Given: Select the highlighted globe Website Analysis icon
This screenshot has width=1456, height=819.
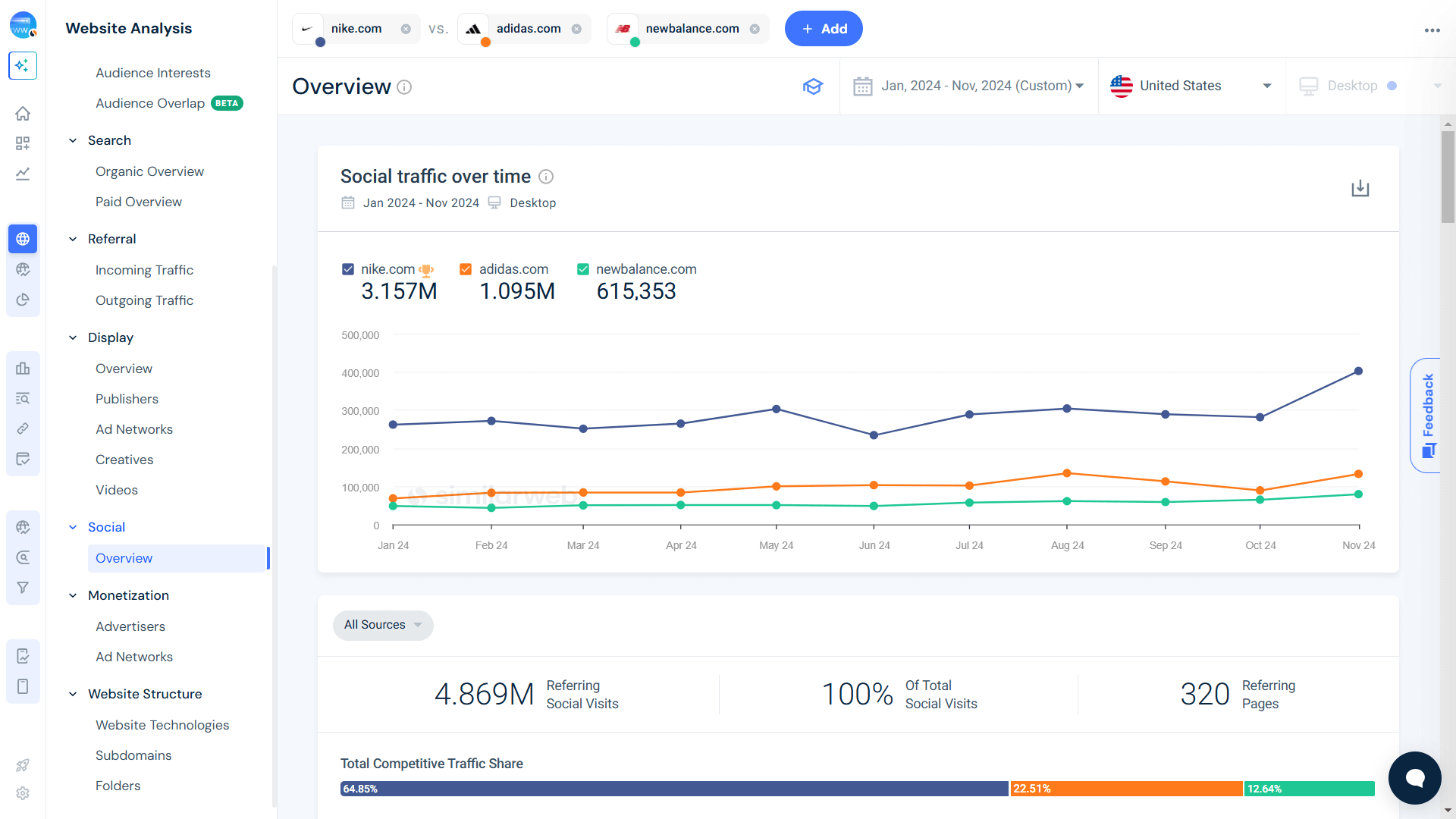Looking at the screenshot, I should click(x=23, y=239).
